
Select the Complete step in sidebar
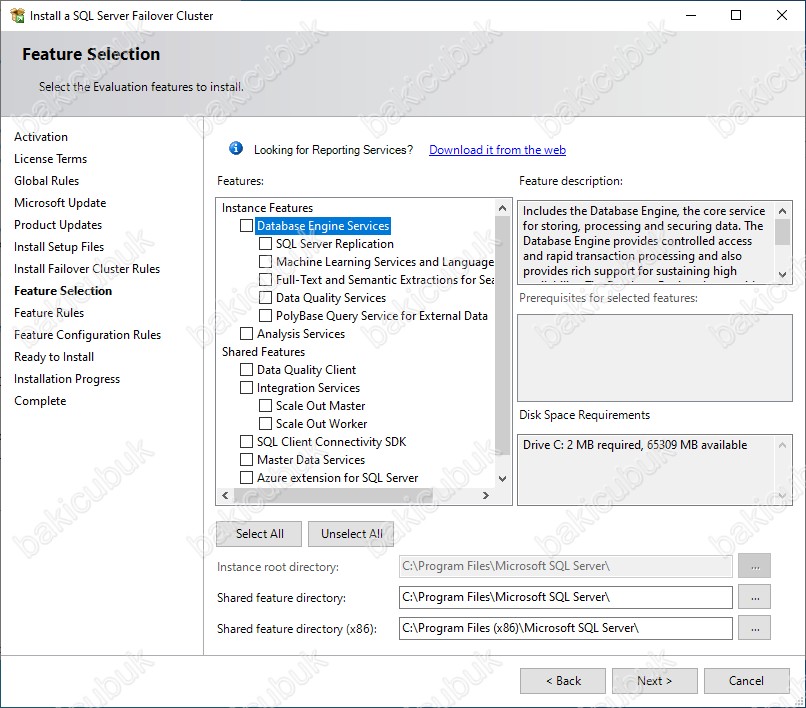(40, 401)
